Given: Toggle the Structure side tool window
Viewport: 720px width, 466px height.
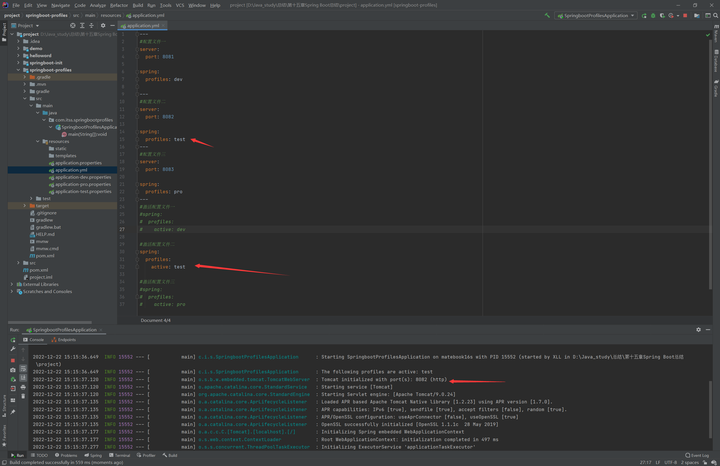Looking at the screenshot, I should pyautogui.click(x=3, y=405).
